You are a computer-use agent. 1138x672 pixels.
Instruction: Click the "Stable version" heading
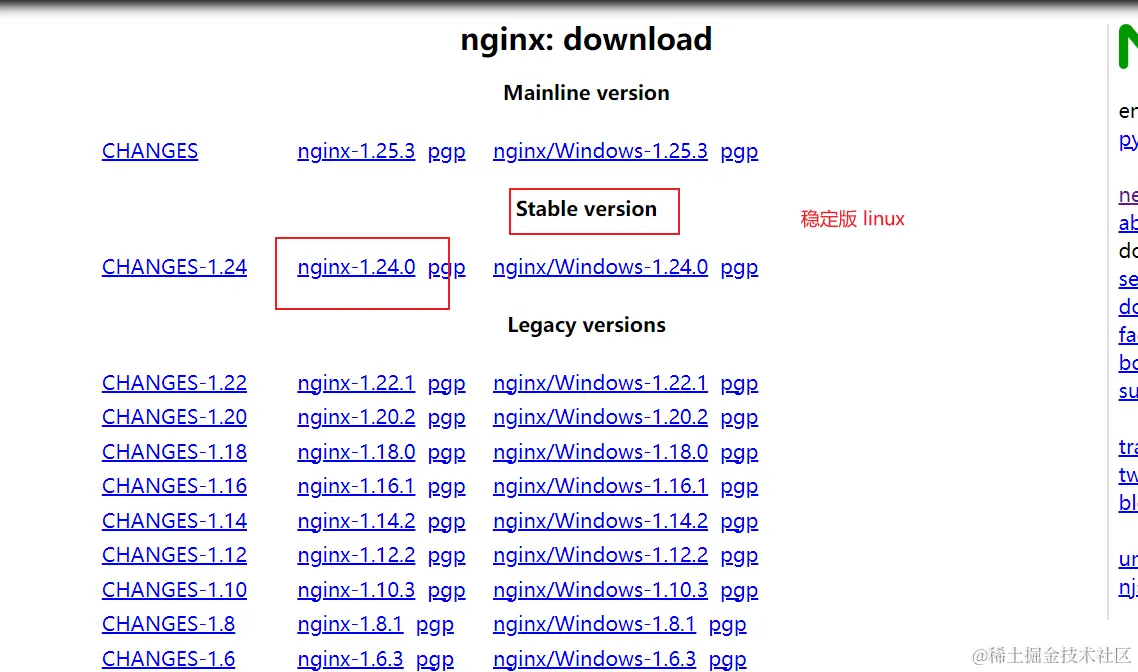coord(586,209)
